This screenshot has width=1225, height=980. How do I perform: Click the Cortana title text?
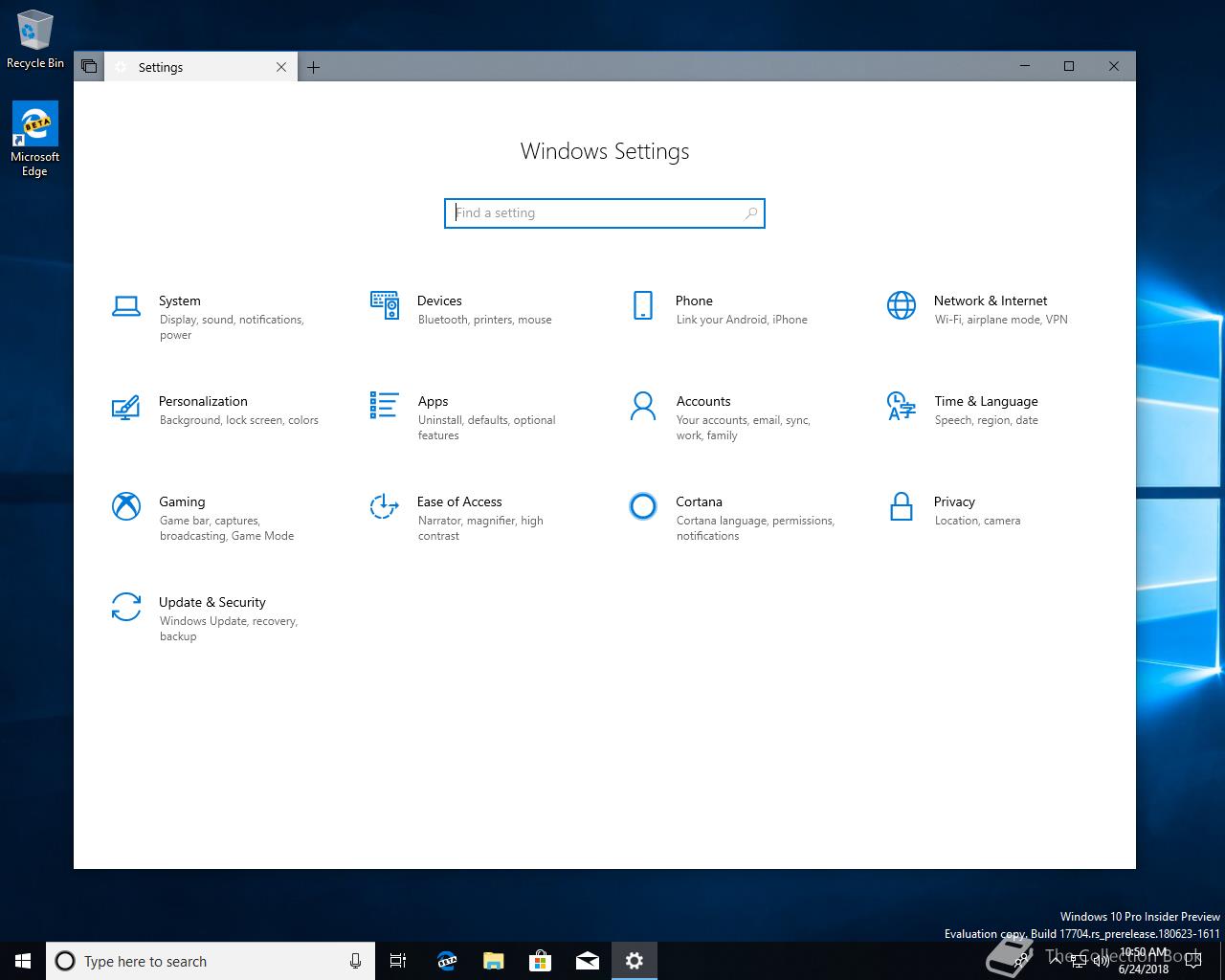pos(699,501)
